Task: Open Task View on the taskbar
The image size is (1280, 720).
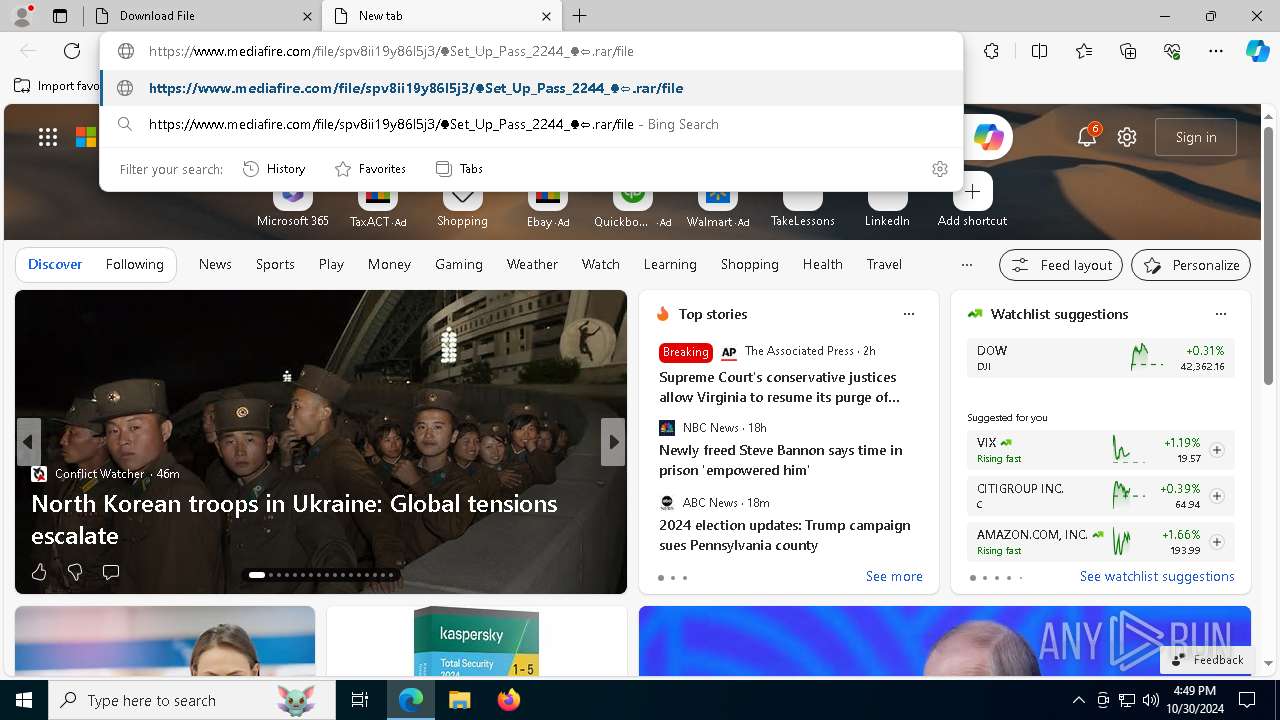Action: coord(360,700)
